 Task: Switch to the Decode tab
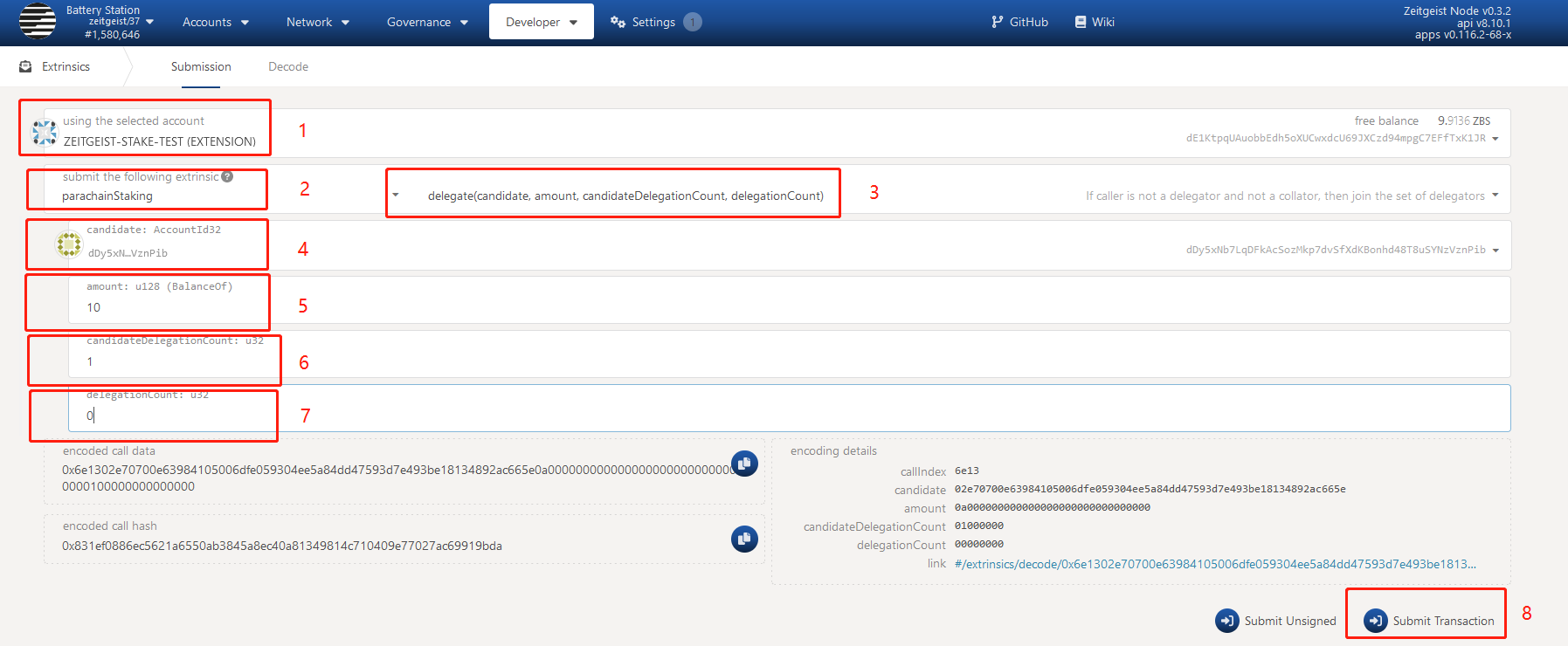click(x=288, y=66)
